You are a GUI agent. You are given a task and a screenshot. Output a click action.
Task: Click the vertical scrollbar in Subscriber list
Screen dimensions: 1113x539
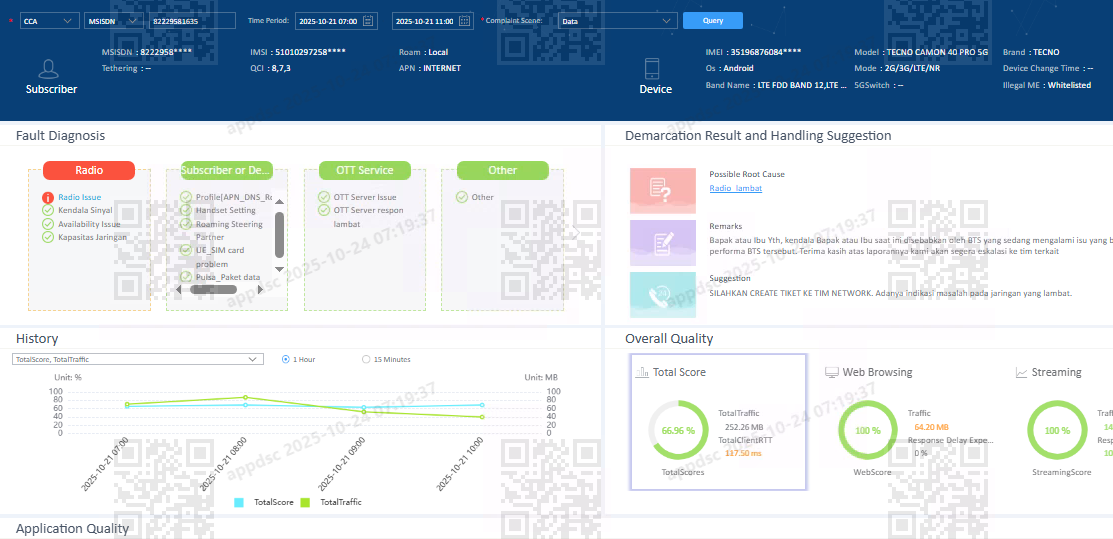tap(280, 235)
